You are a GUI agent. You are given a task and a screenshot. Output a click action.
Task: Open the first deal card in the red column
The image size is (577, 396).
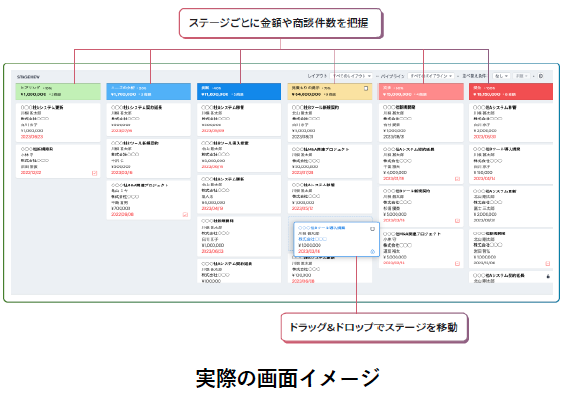pyautogui.click(x=511, y=122)
